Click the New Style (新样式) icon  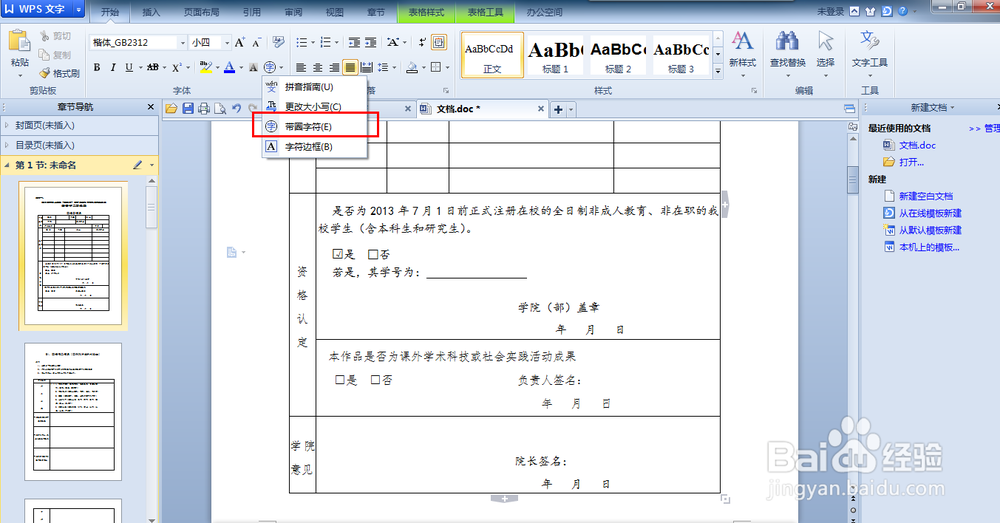point(742,42)
